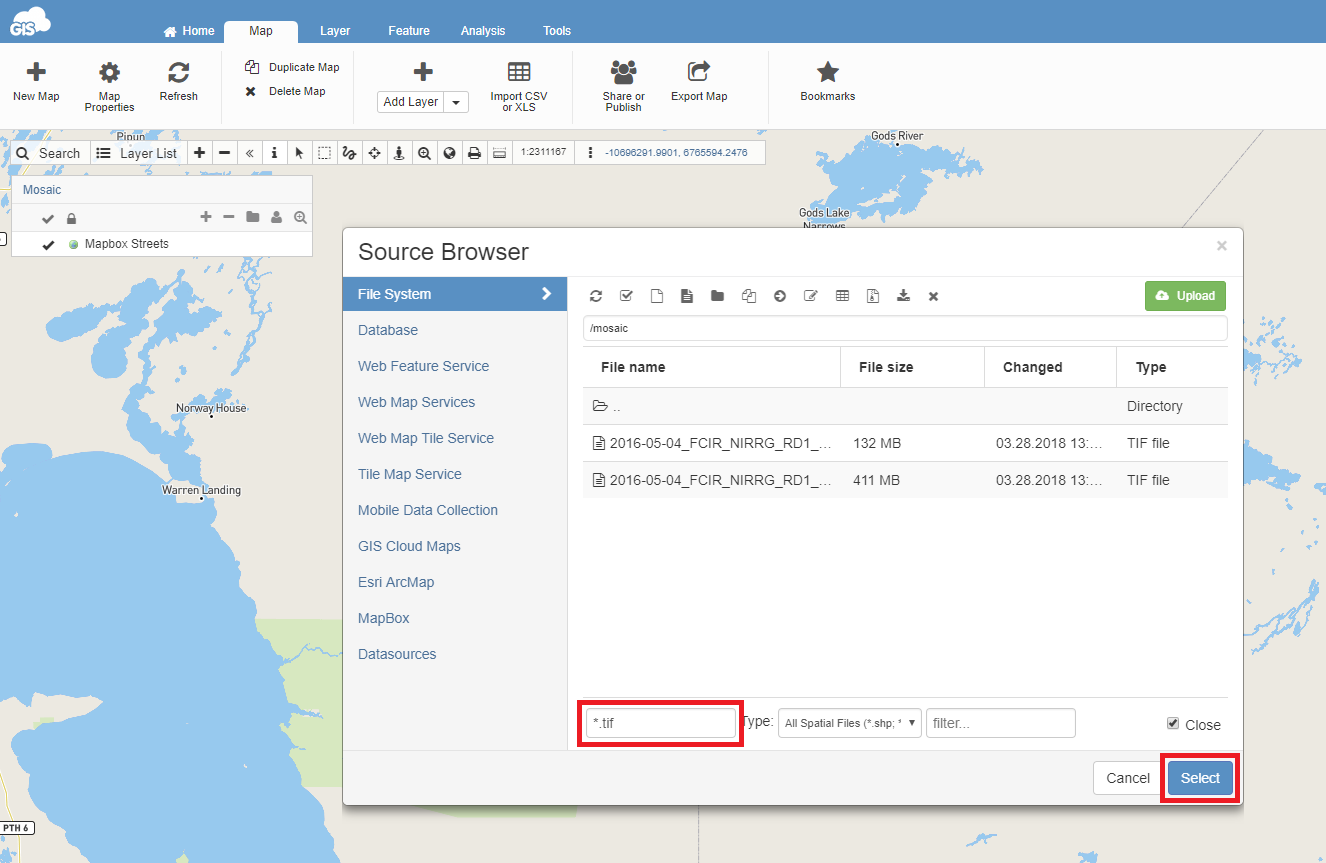Viewport: 1326px width, 863px height.
Task: Click the print icon in map toolbar
Action: point(474,153)
